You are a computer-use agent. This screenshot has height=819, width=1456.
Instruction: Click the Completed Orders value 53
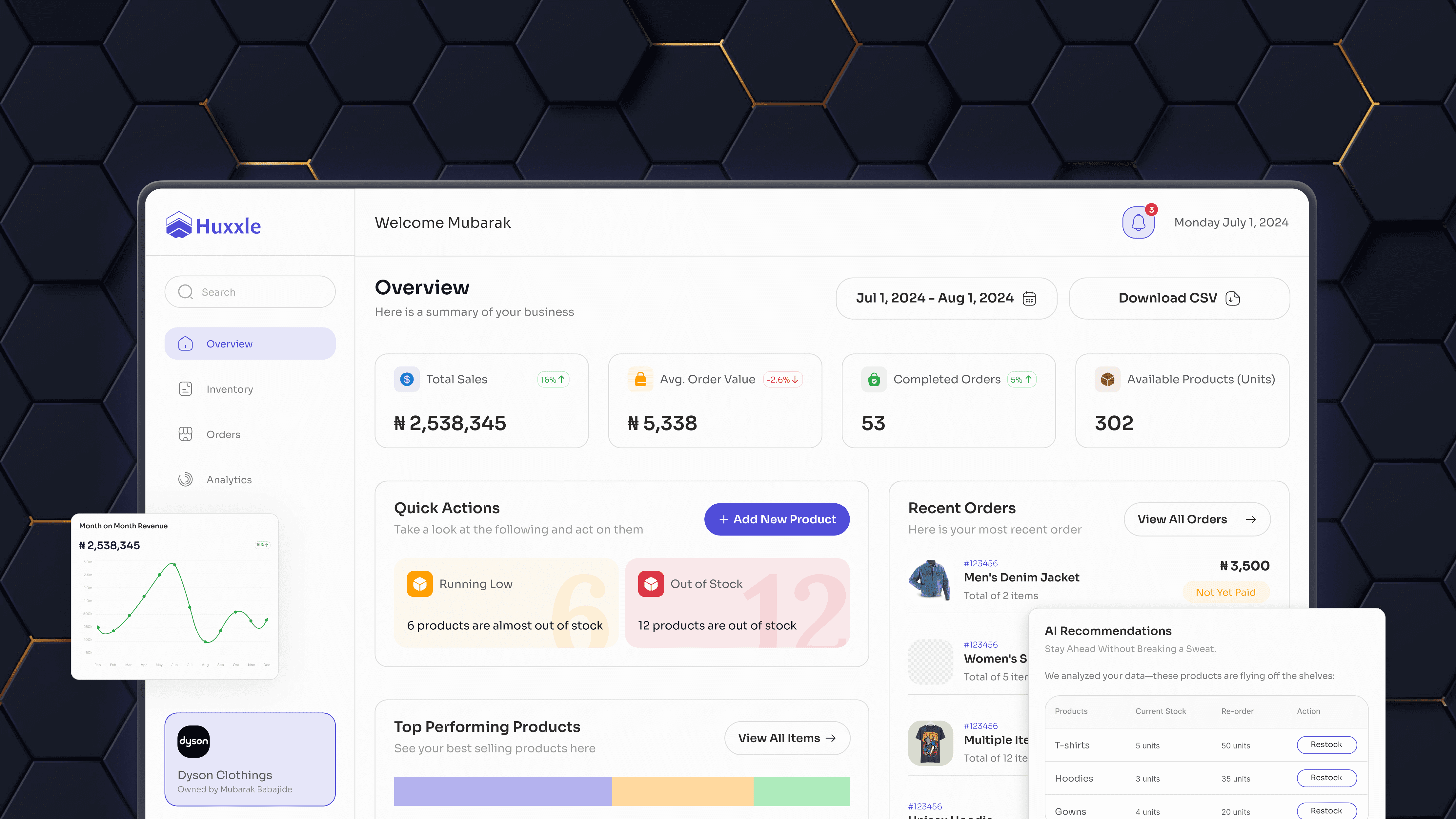pyautogui.click(x=873, y=423)
